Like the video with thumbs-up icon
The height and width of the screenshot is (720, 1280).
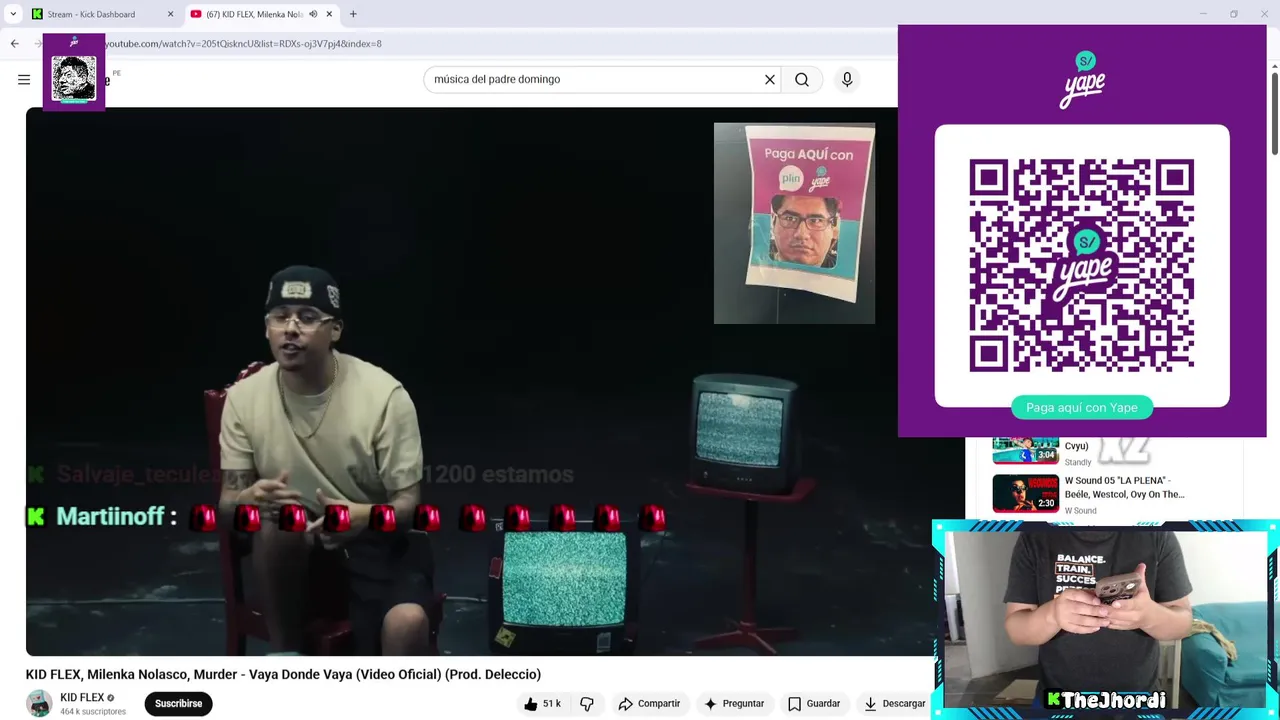[542, 704]
